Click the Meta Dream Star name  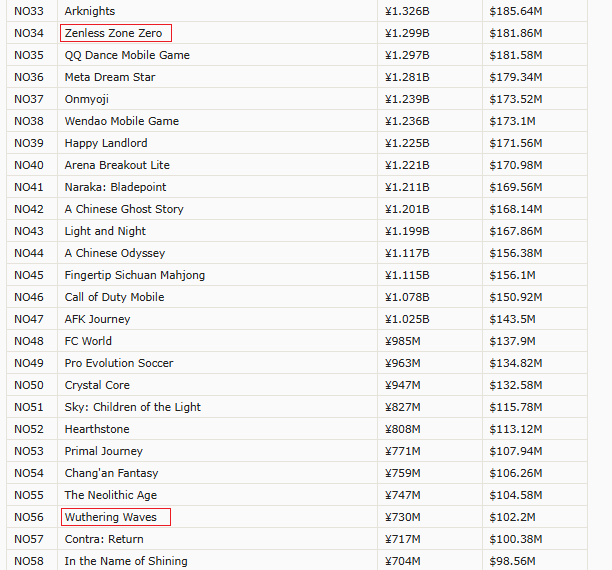point(110,77)
